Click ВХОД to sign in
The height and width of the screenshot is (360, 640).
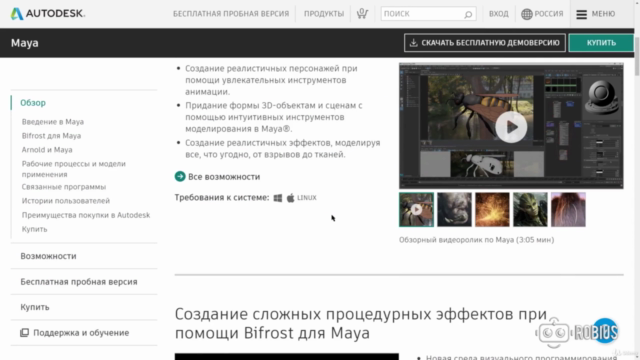(x=499, y=14)
